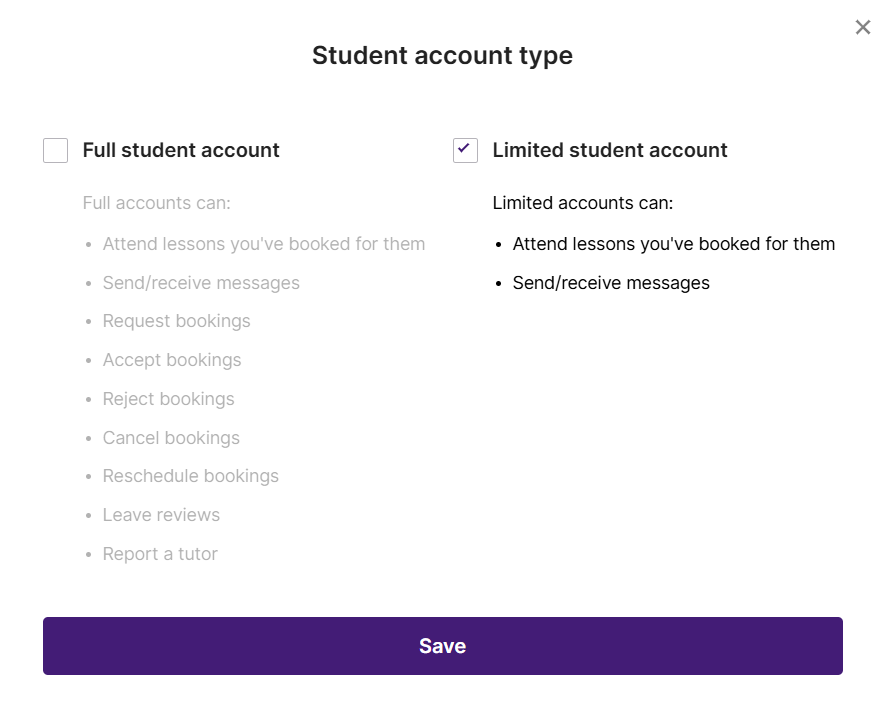Uncheck the Limited student account checkbox
This screenshot has height=706, width=882.
pyautogui.click(x=465, y=151)
